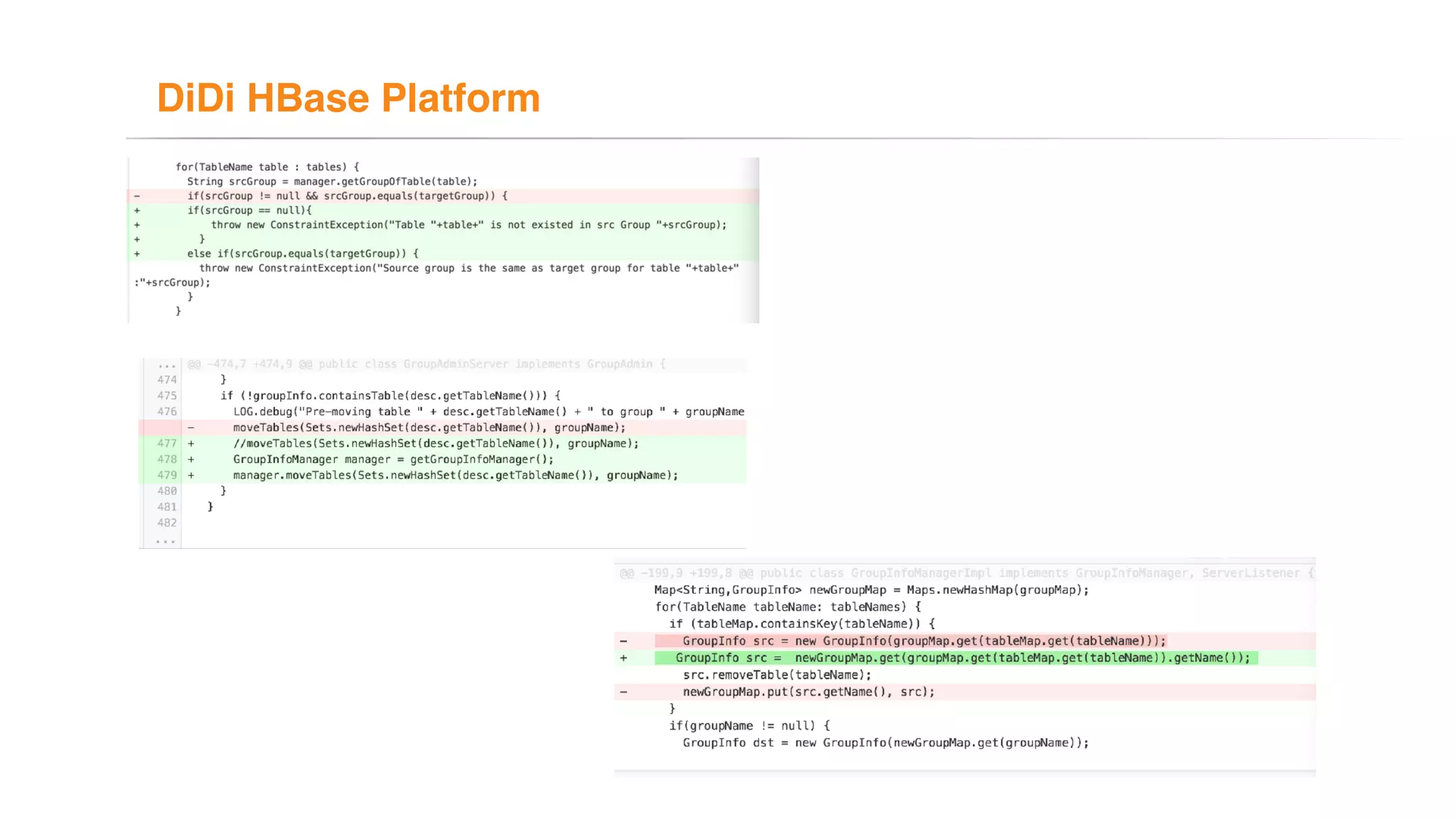Select added commented line "//moveTables(Sets.newHashSet..."

(x=443, y=444)
